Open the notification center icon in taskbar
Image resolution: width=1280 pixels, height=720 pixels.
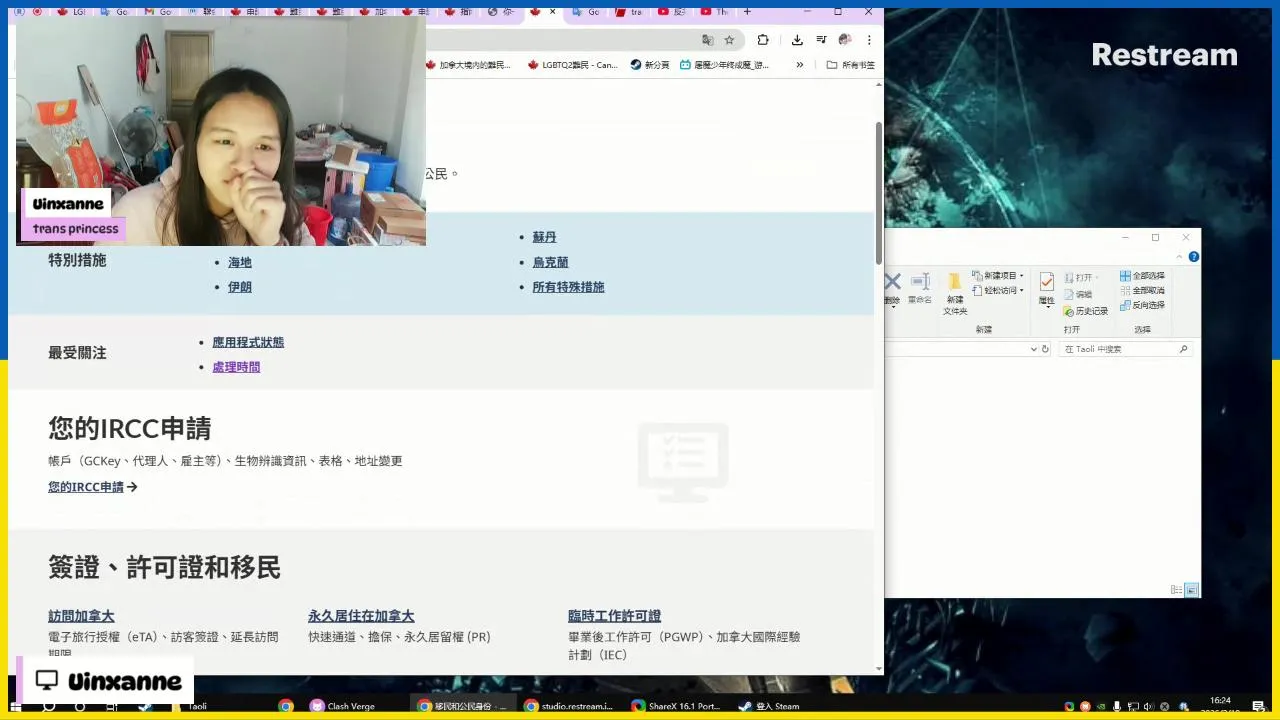[x=1259, y=706]
